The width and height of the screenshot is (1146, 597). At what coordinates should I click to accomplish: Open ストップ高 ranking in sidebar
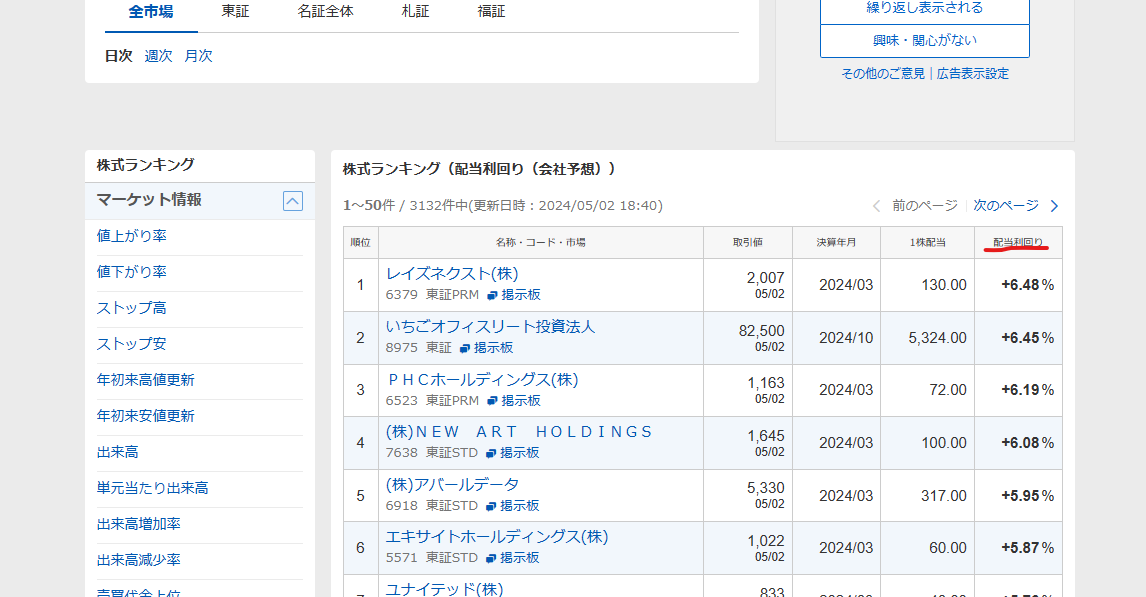pyautogui.click(x=132, y=308)
